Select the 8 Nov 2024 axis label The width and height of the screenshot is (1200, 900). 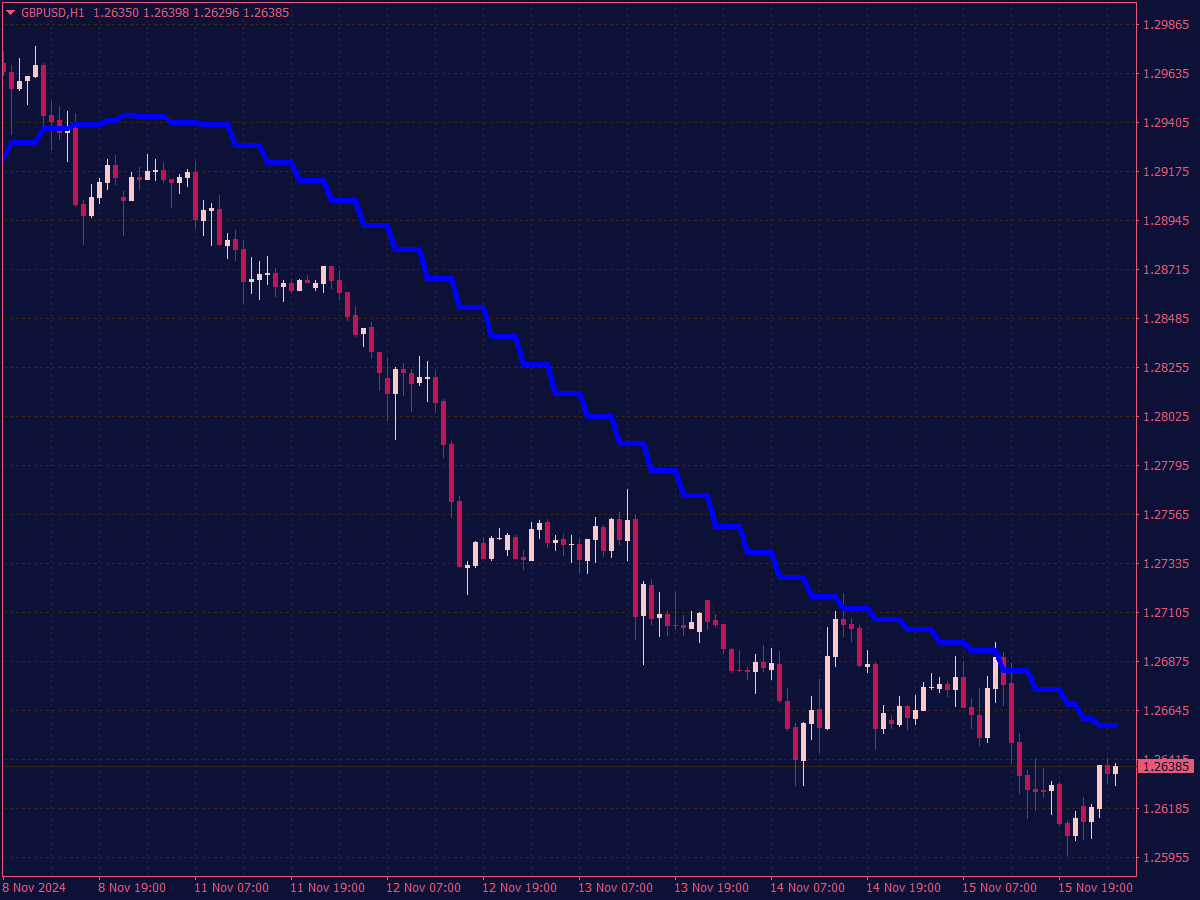35,887
